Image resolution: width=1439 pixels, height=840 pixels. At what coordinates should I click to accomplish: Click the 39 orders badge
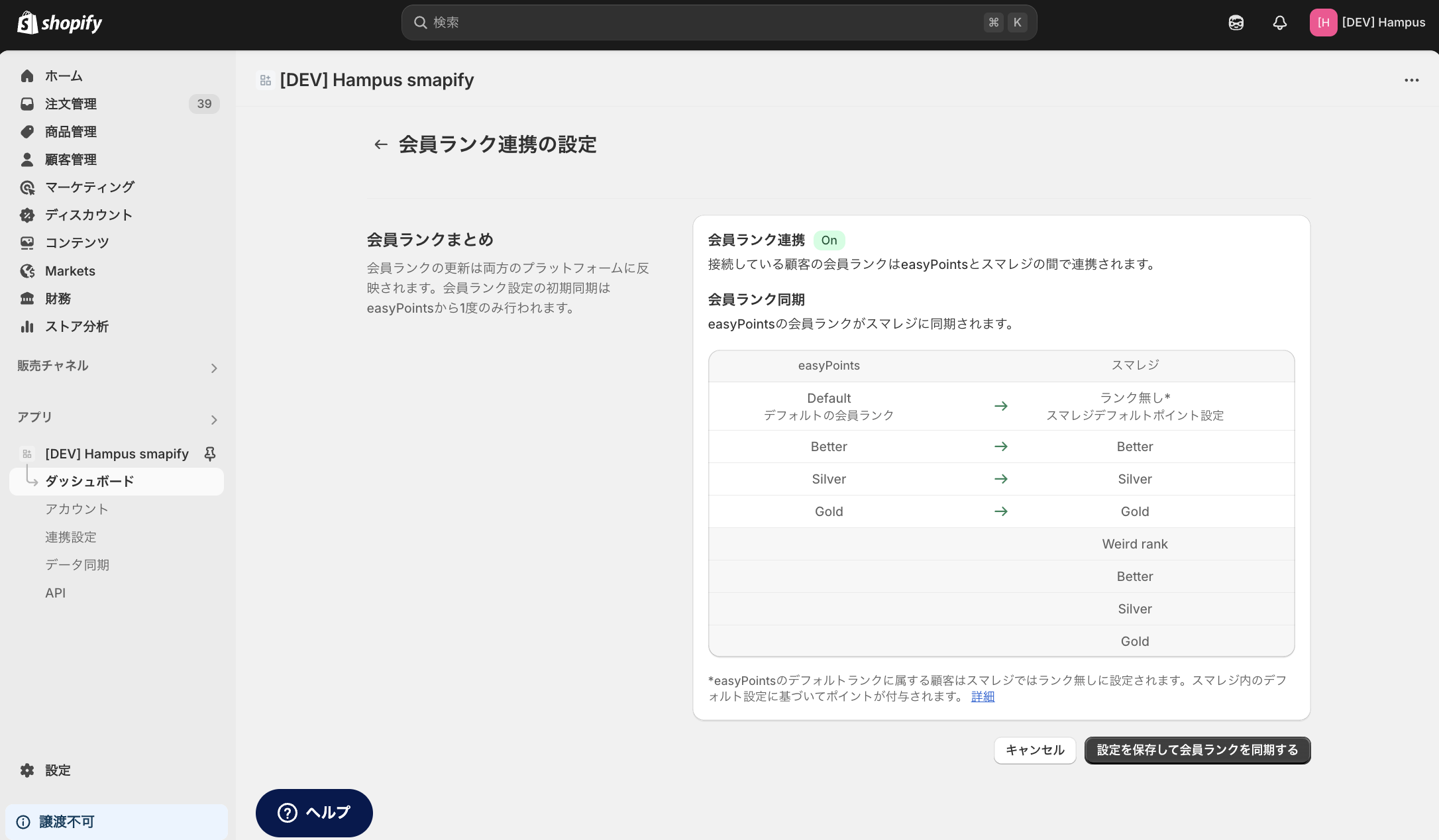click(x=204, y=103)
